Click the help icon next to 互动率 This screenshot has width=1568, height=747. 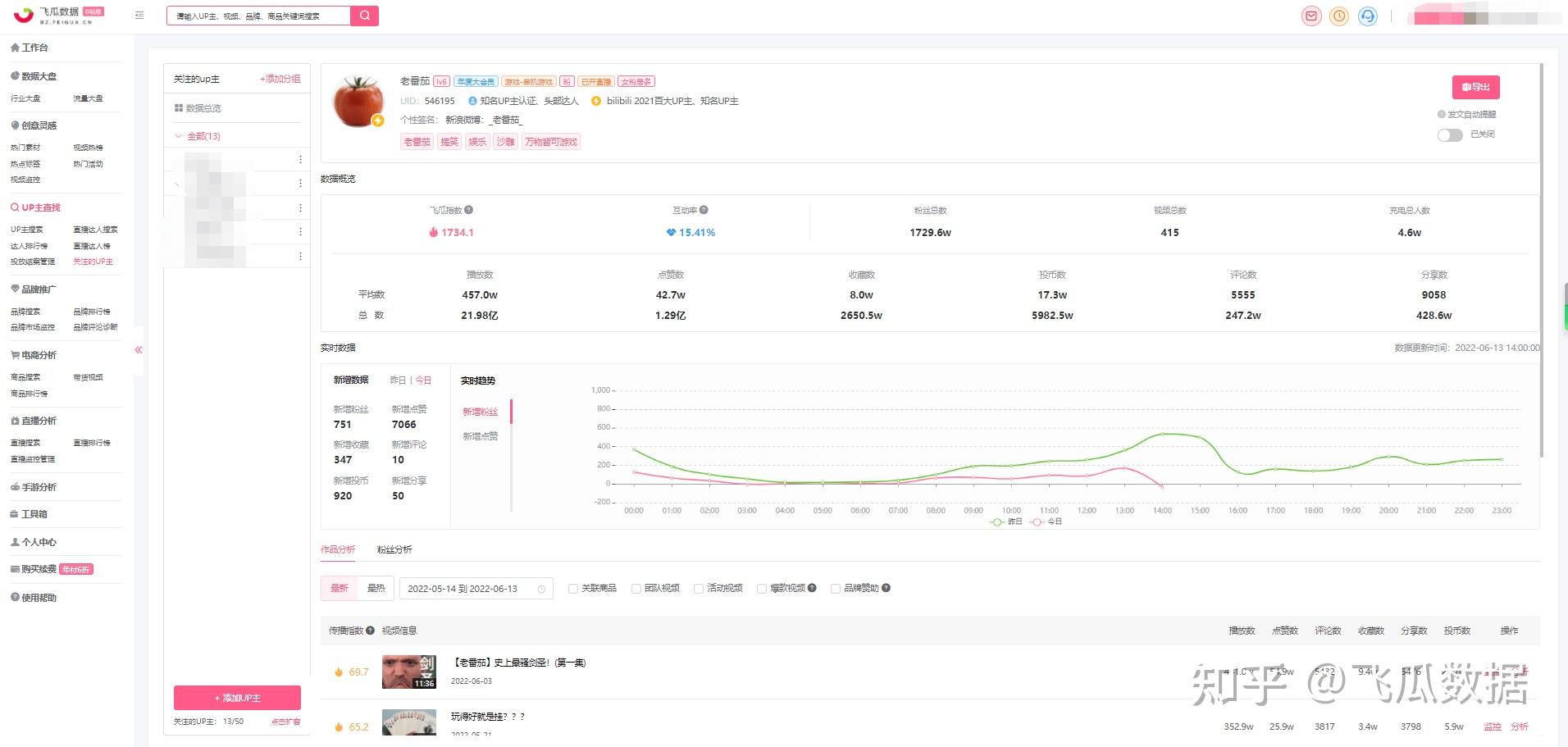tap(704, 210)
